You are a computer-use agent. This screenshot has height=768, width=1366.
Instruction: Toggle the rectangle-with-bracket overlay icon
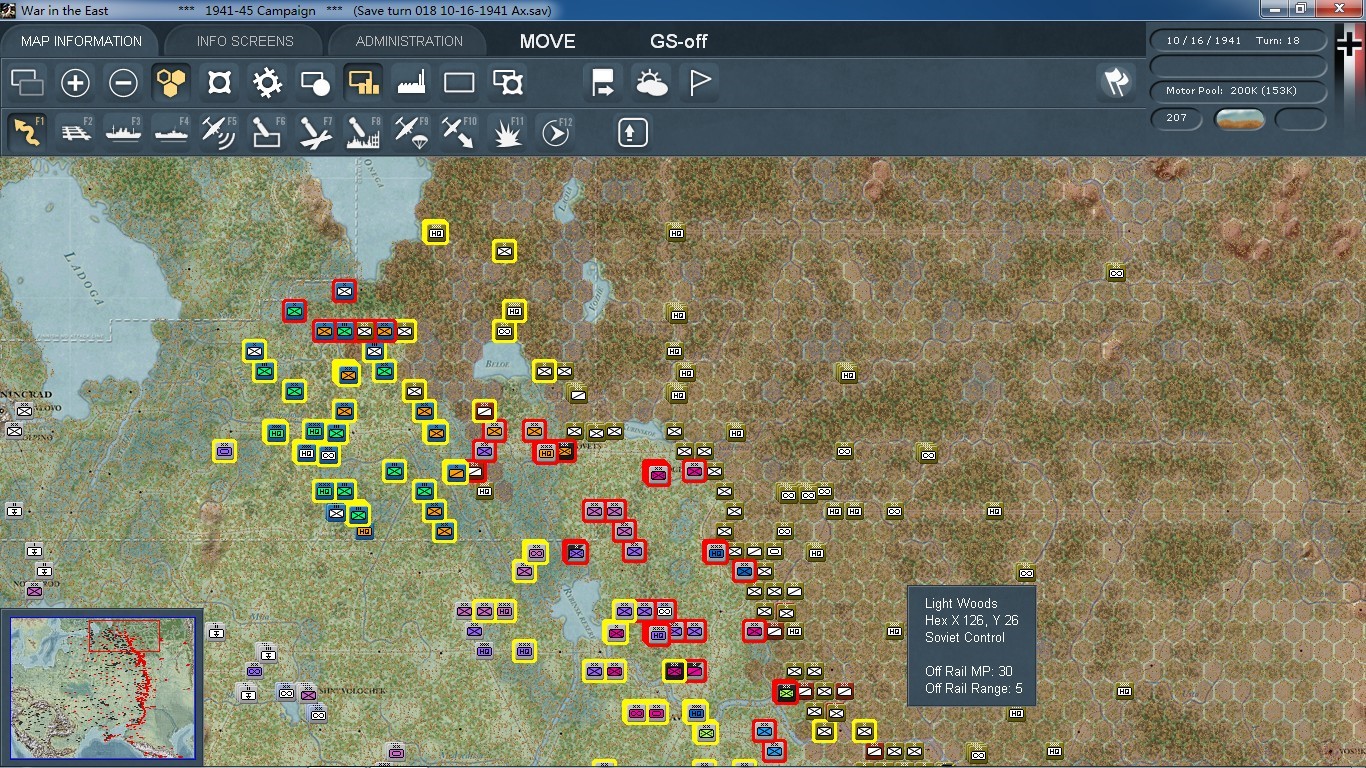(508, 82)
